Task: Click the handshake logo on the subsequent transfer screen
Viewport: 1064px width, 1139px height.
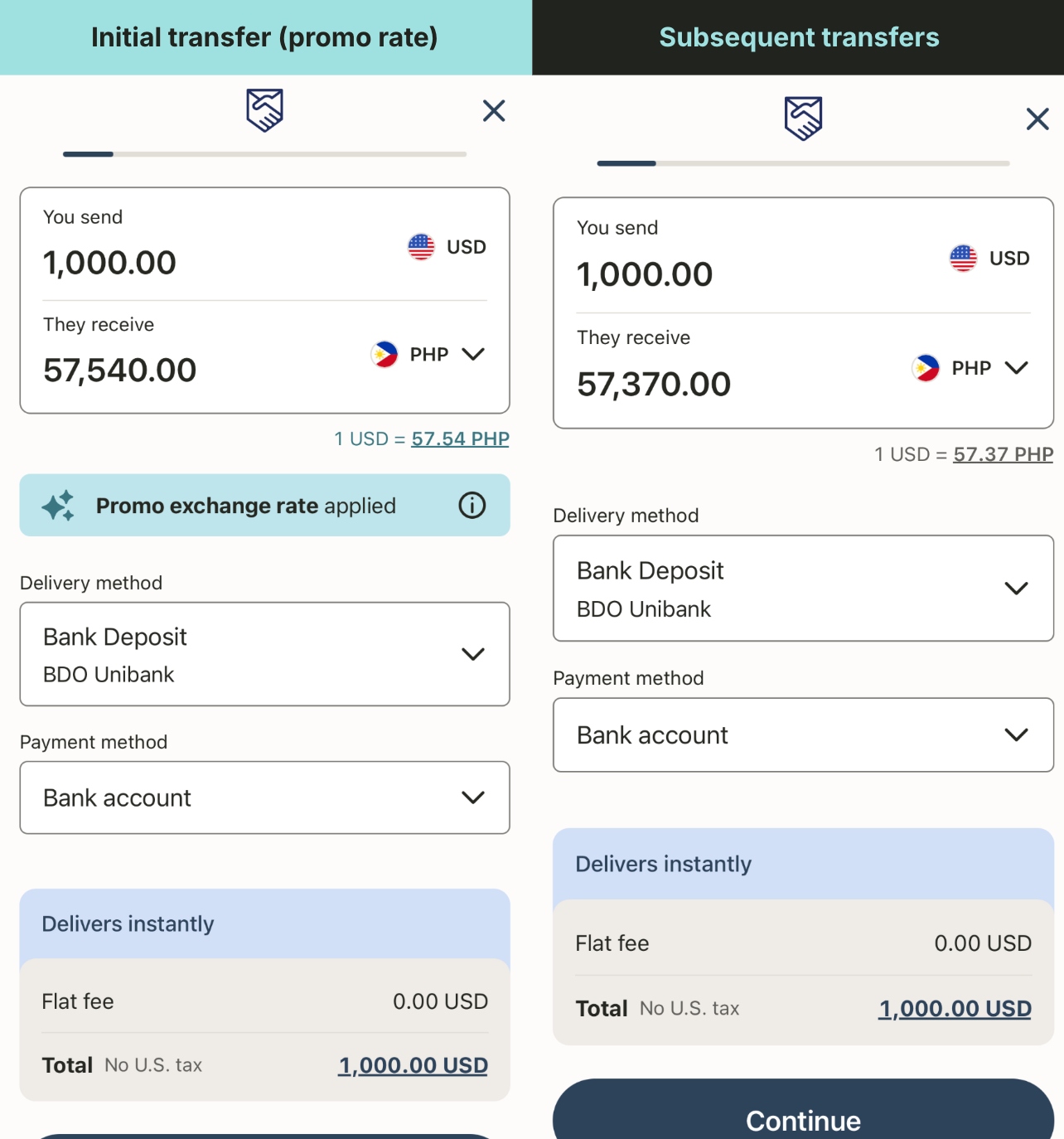Action: coord(802,120)
